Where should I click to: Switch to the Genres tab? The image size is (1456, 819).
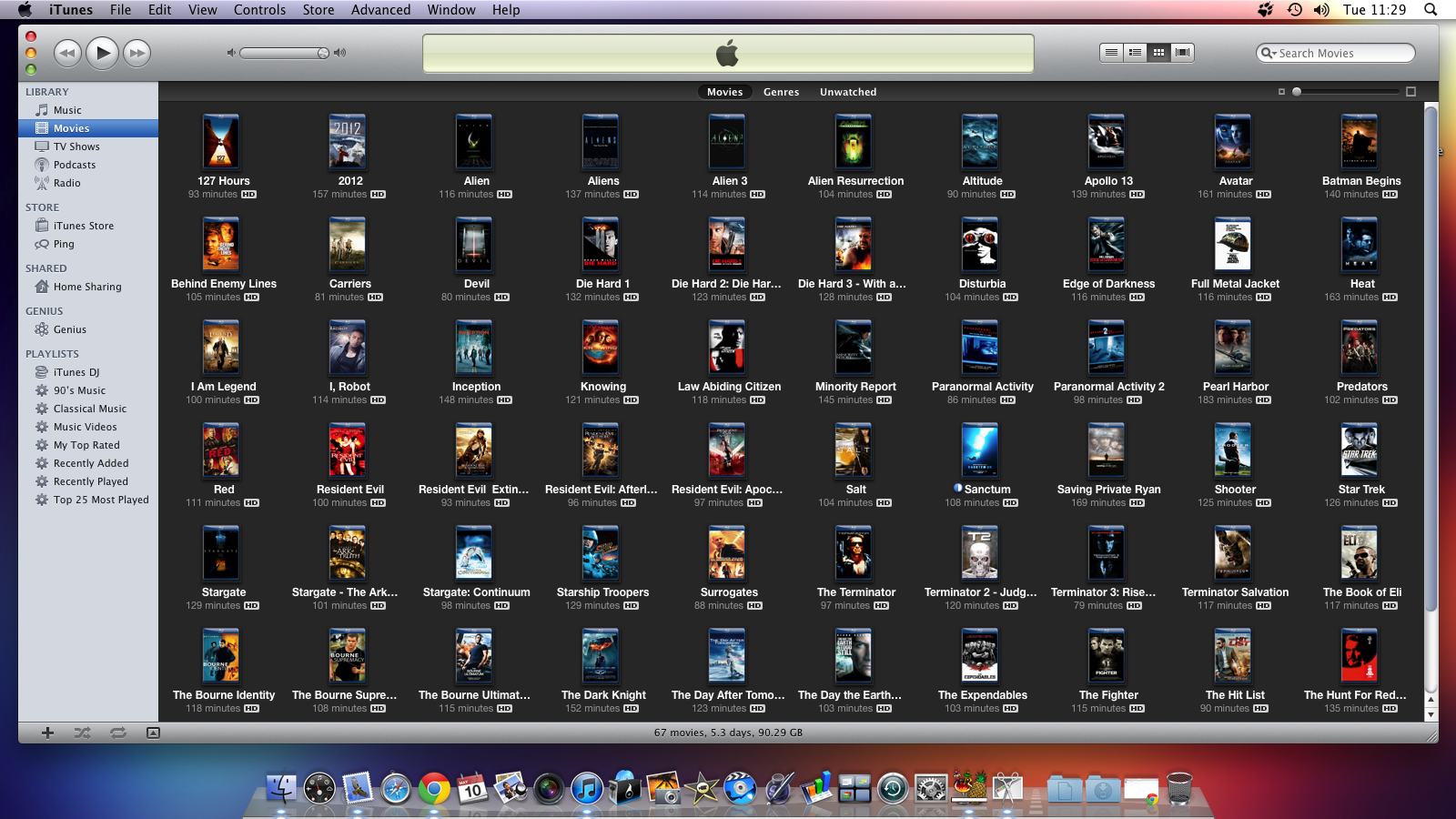click(781, 92)
